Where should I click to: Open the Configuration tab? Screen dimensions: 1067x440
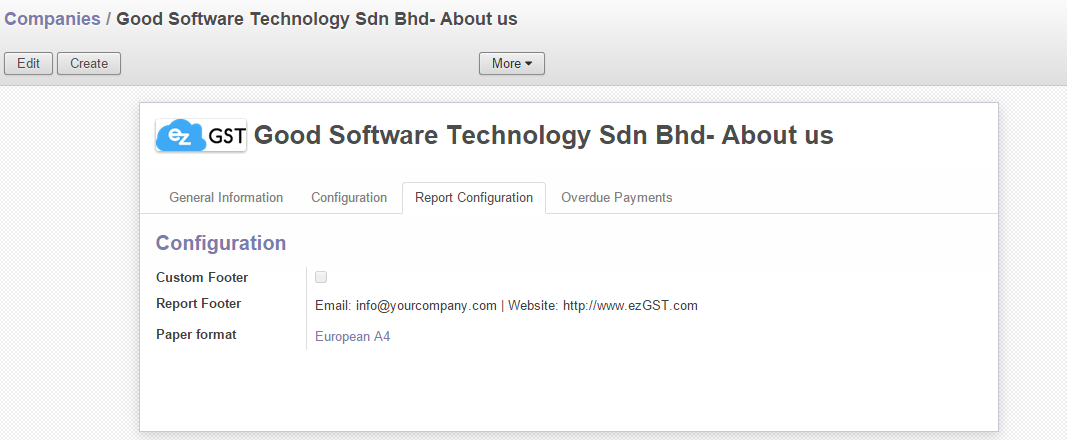point(349,198)
